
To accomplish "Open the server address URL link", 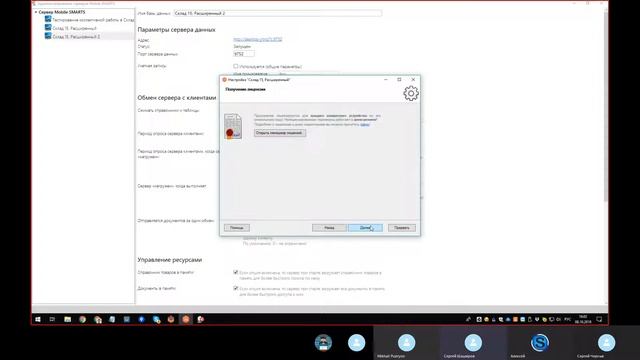I will 258,40.
